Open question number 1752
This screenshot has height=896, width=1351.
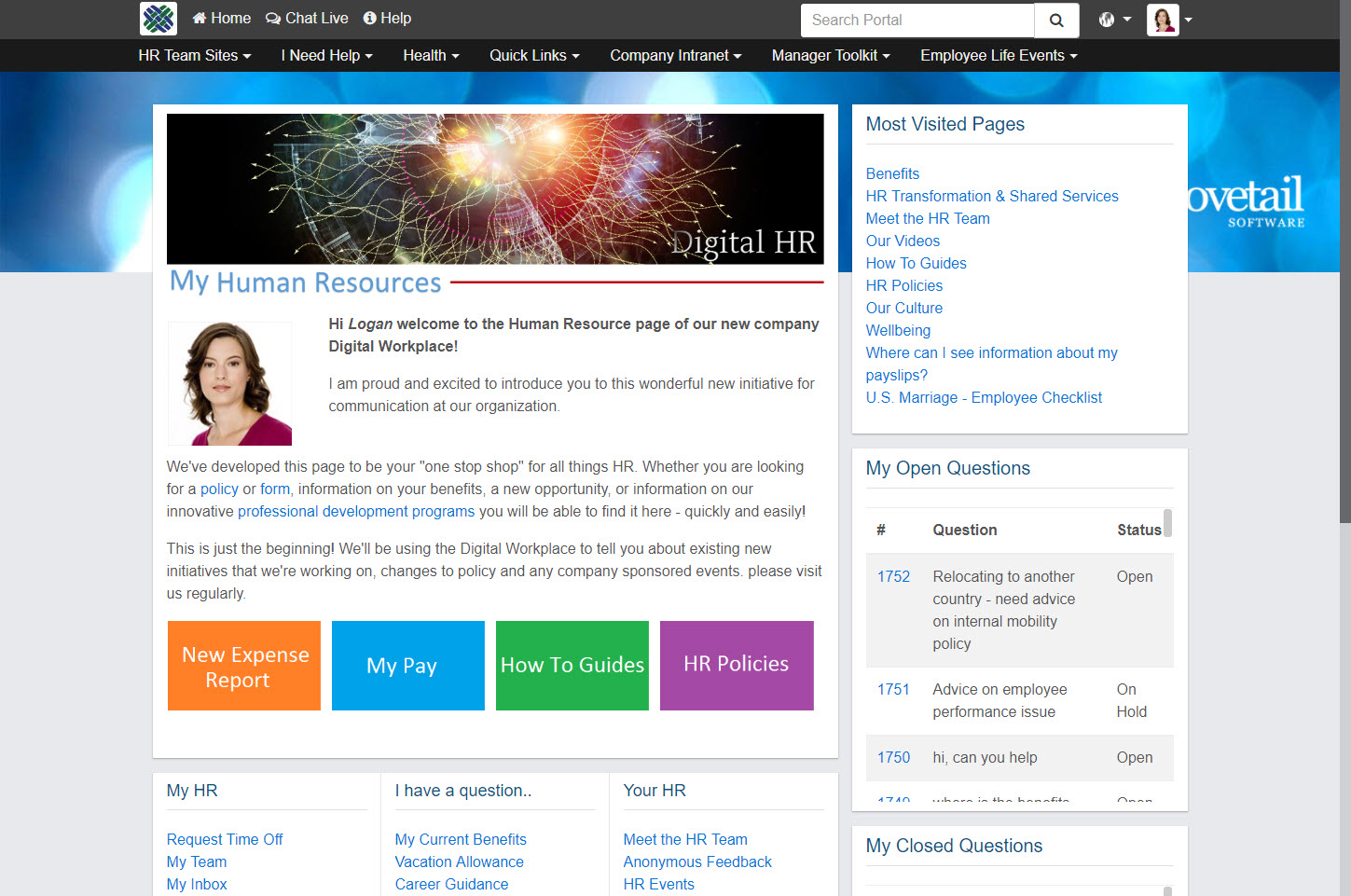click(x=893, y=577)
